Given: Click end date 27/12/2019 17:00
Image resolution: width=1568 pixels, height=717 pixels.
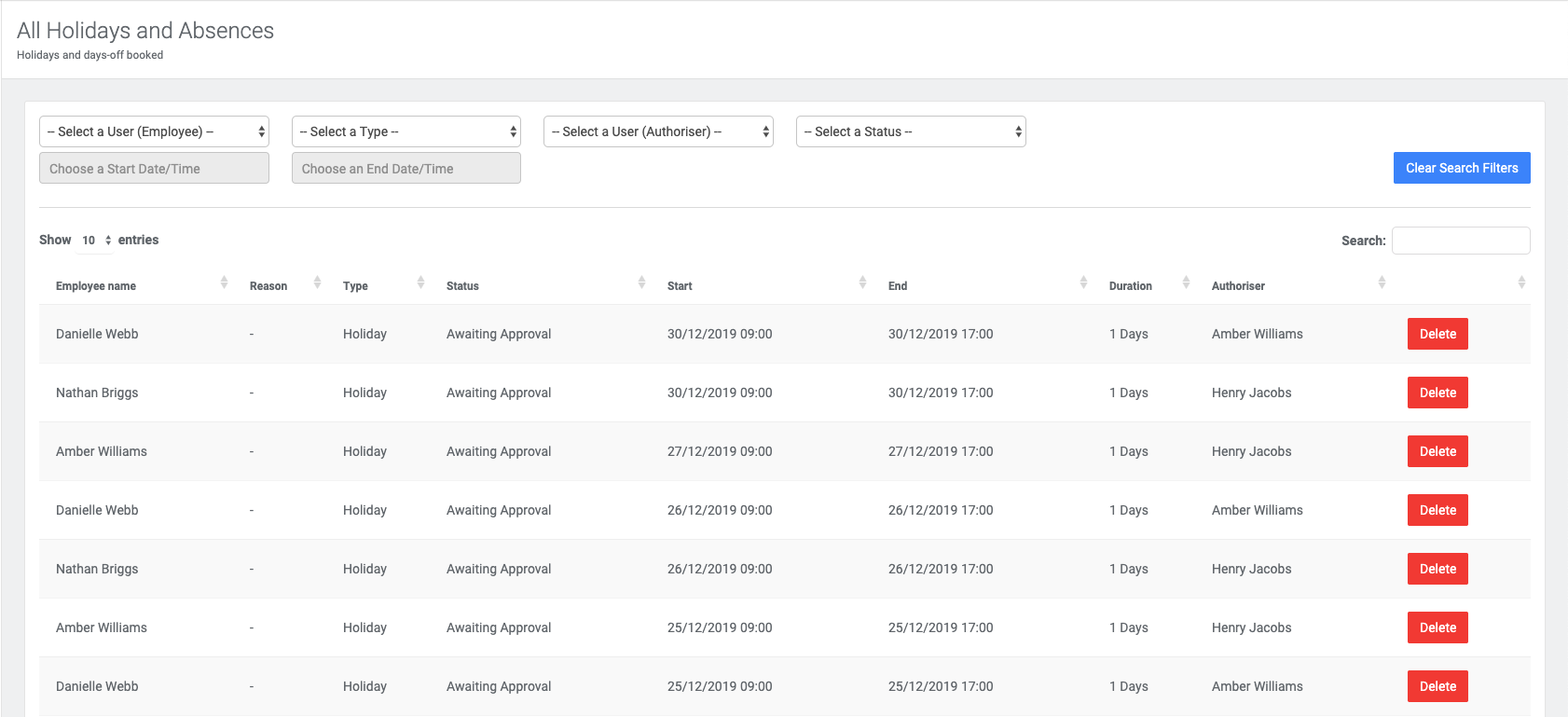Looking at the screenshot, I should (941, 451).
